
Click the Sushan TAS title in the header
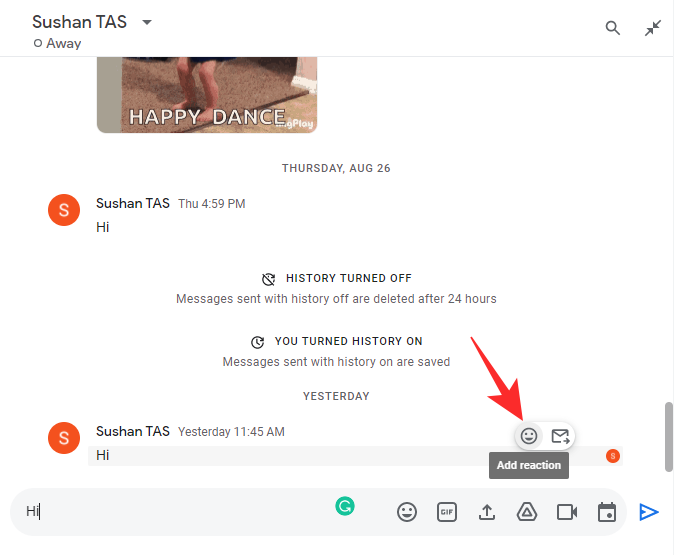pos(79,22)
